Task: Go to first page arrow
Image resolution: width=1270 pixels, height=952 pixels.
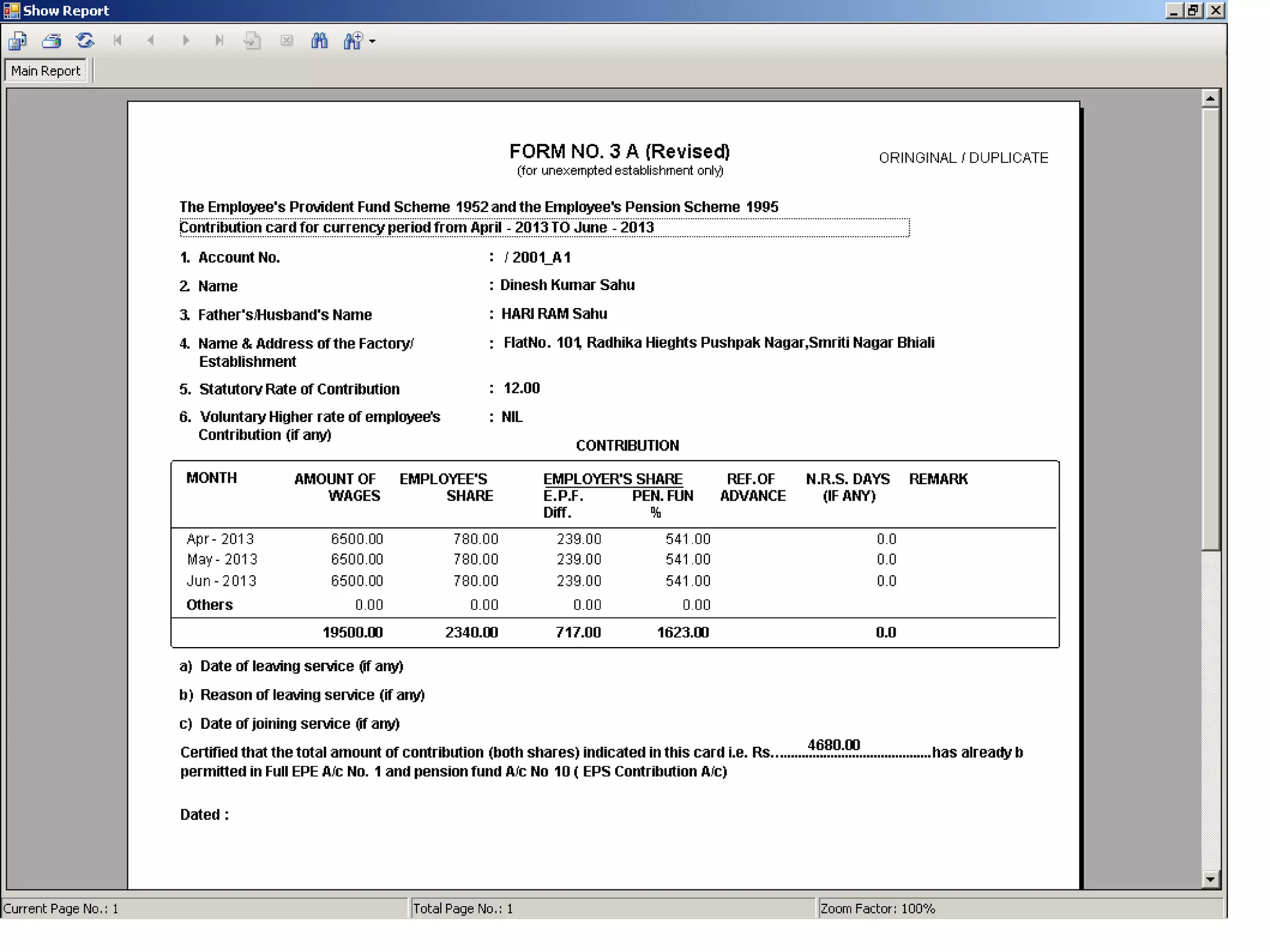Action: coord(118,41)
